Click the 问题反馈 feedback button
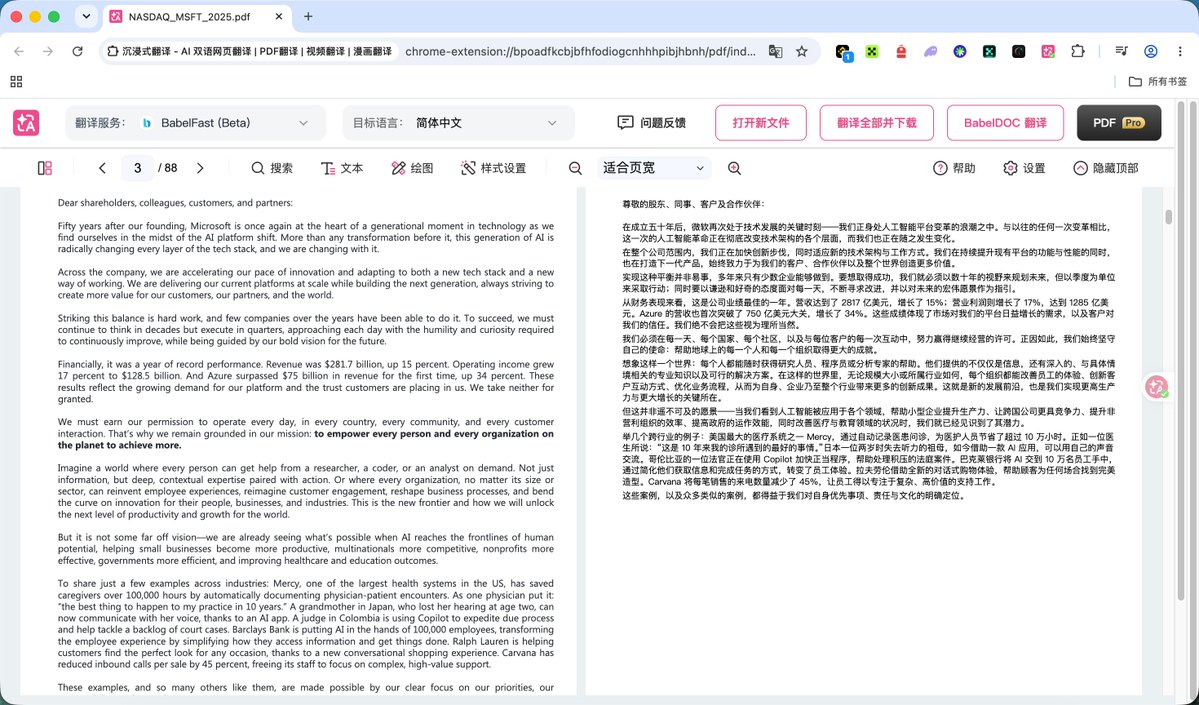This screenshot has height=705, width=1199. point(651,123)
